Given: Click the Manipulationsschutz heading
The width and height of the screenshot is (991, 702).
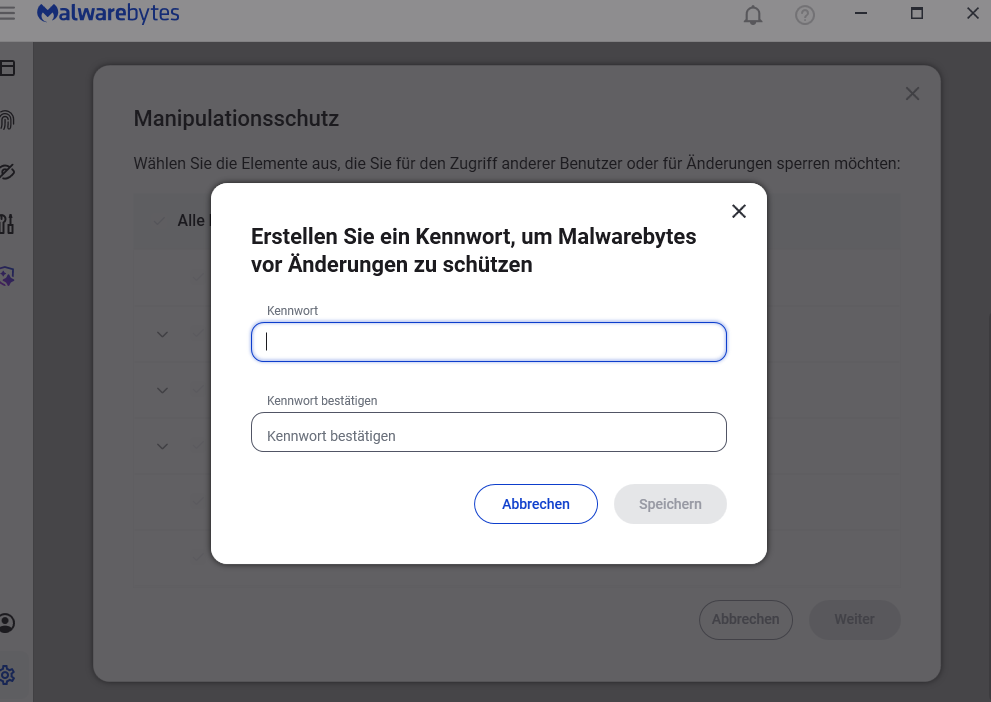Looking at the screenshot, I should pos(236,118).
